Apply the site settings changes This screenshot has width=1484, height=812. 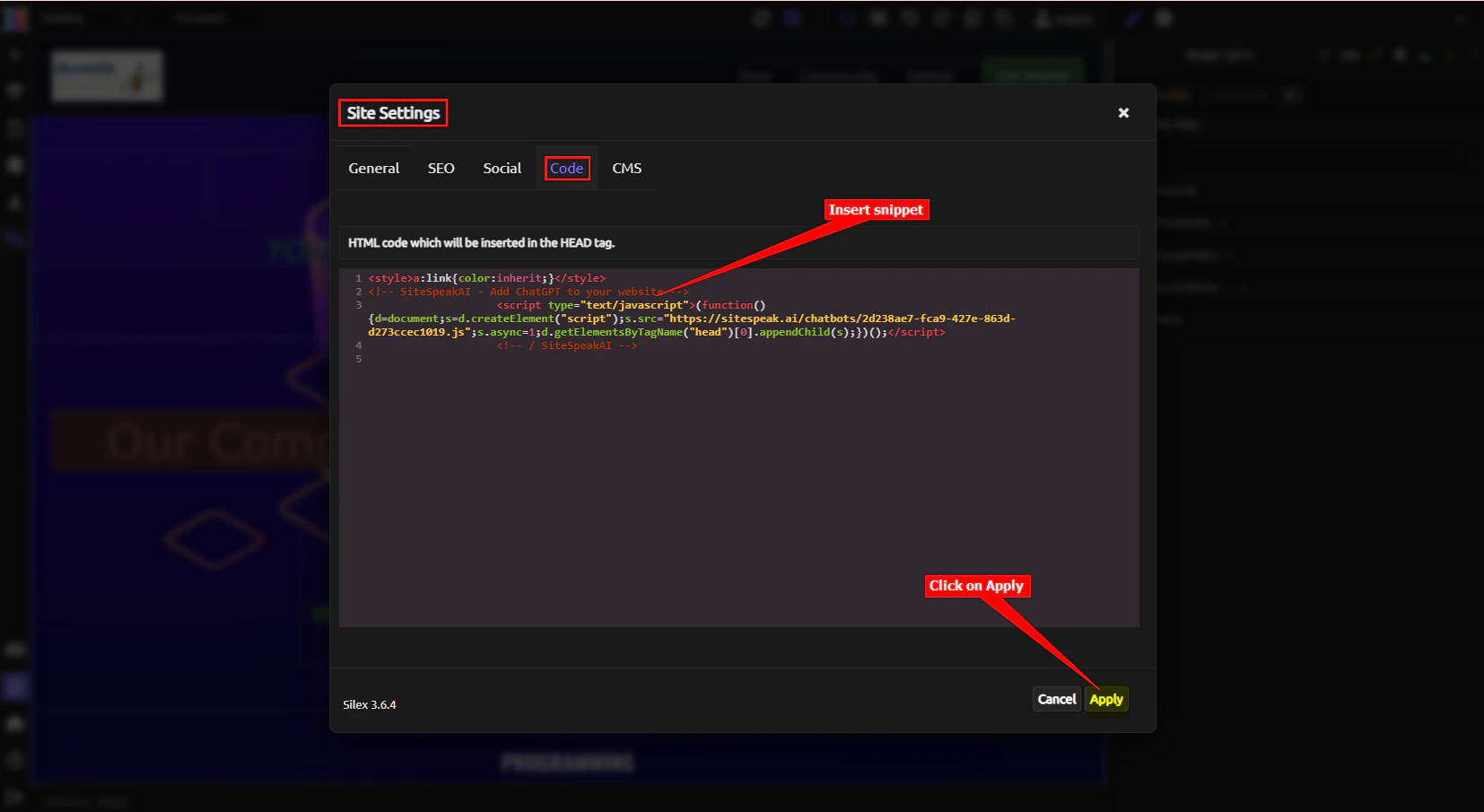pyautogui.click(x=1106, y=699)
